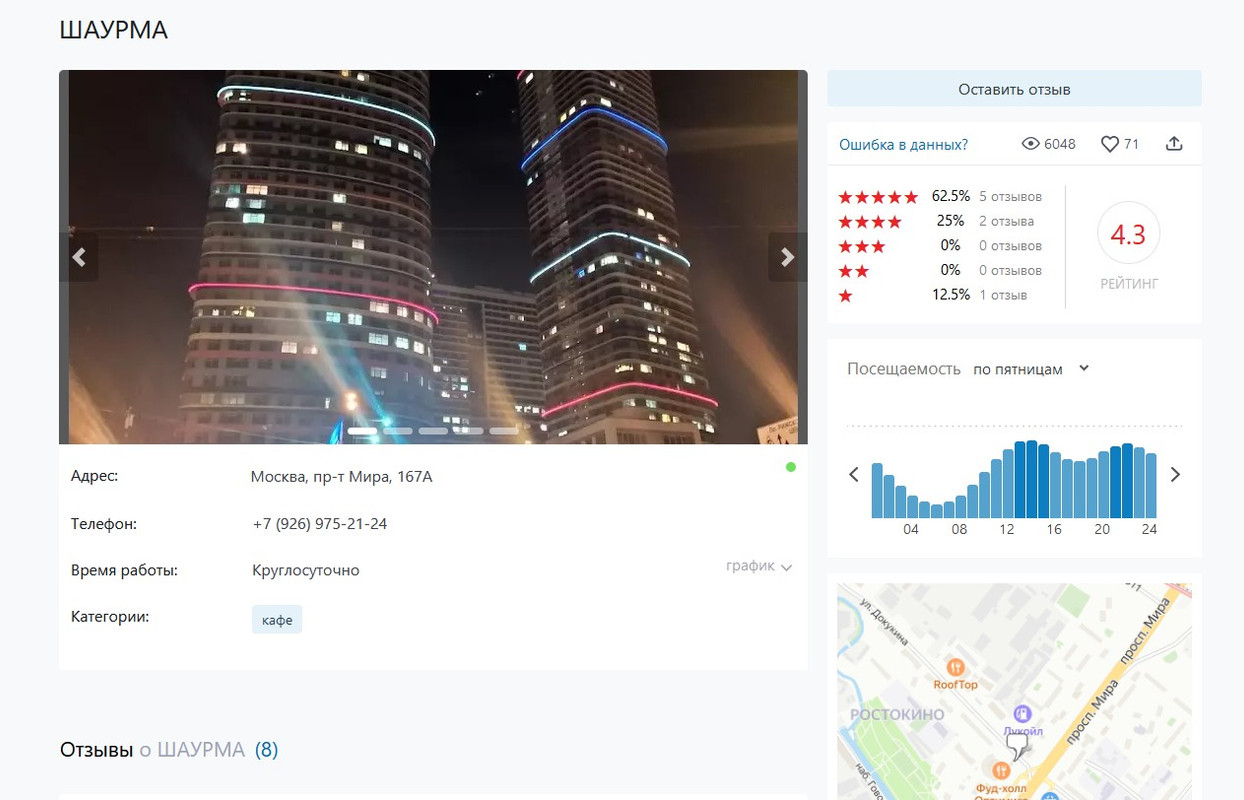Go to previous day in attendance chart

[853, 474]
